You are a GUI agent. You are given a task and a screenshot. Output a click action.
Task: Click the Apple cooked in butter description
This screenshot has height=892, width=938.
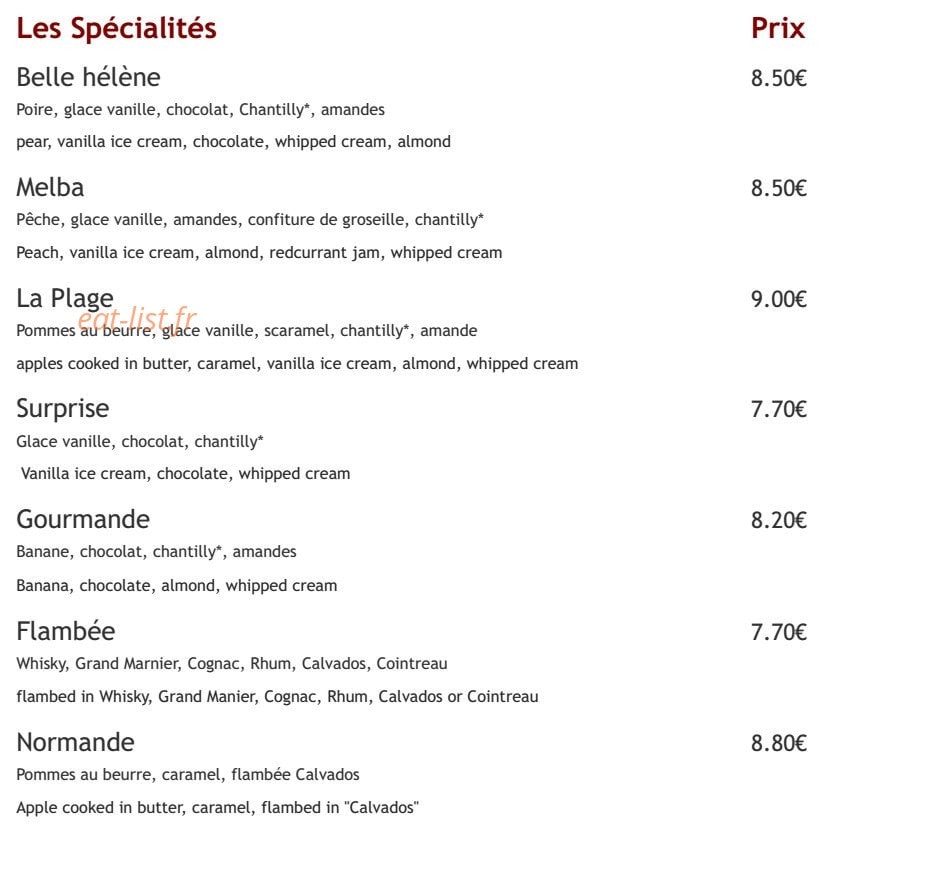pos(218,808)
